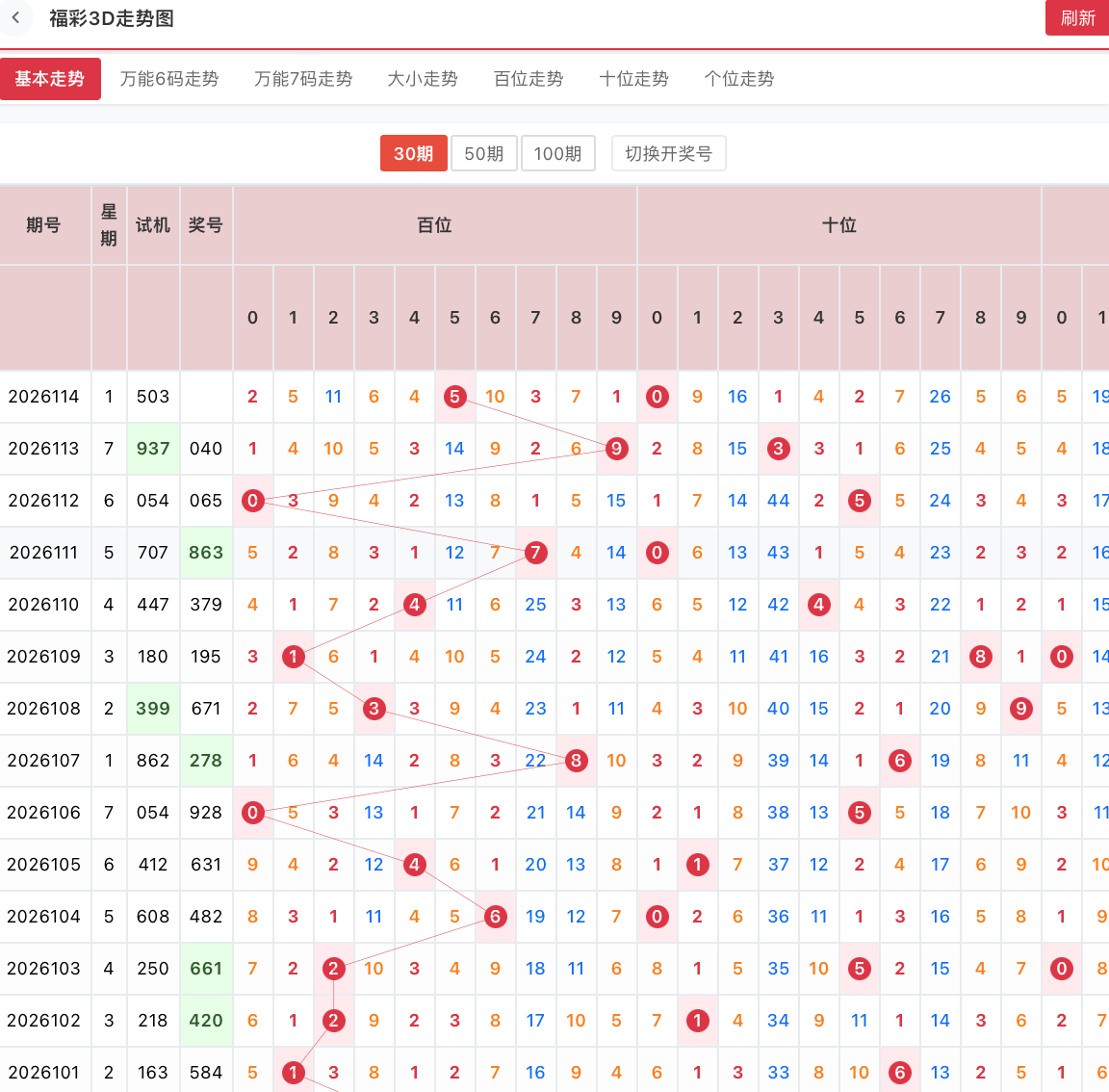This screenshot has height=1092, width=1109.
Task: Click issue number 2026105
Action: click(x=44, y=865)
